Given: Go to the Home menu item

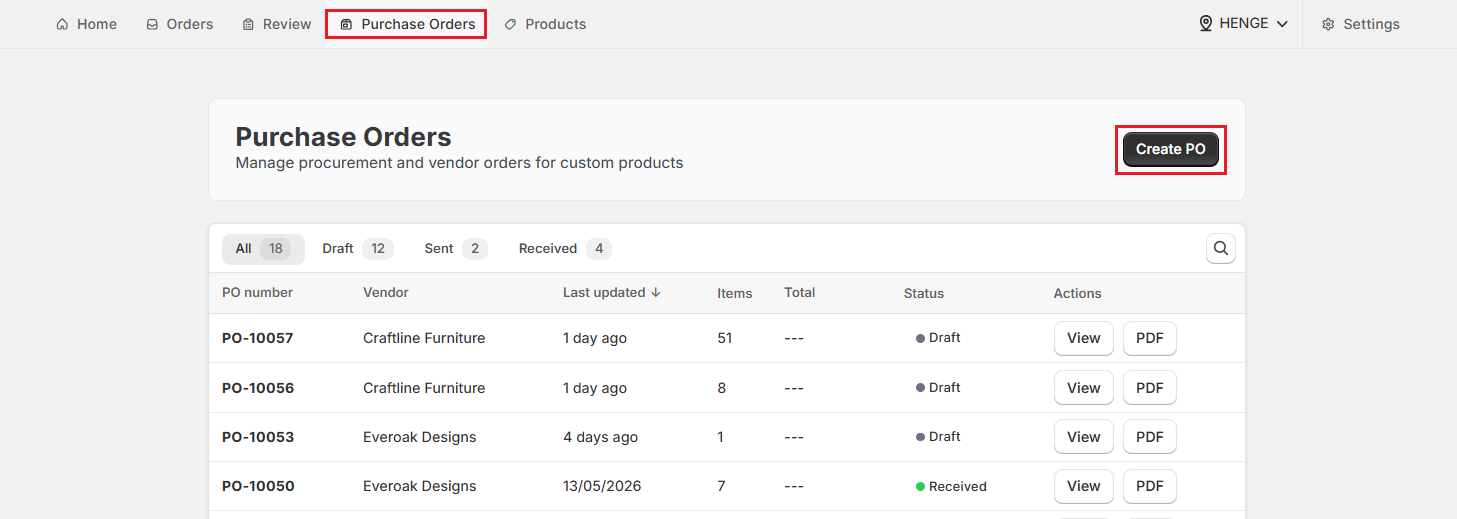Looking at the screenshot, I should (86, 24).
